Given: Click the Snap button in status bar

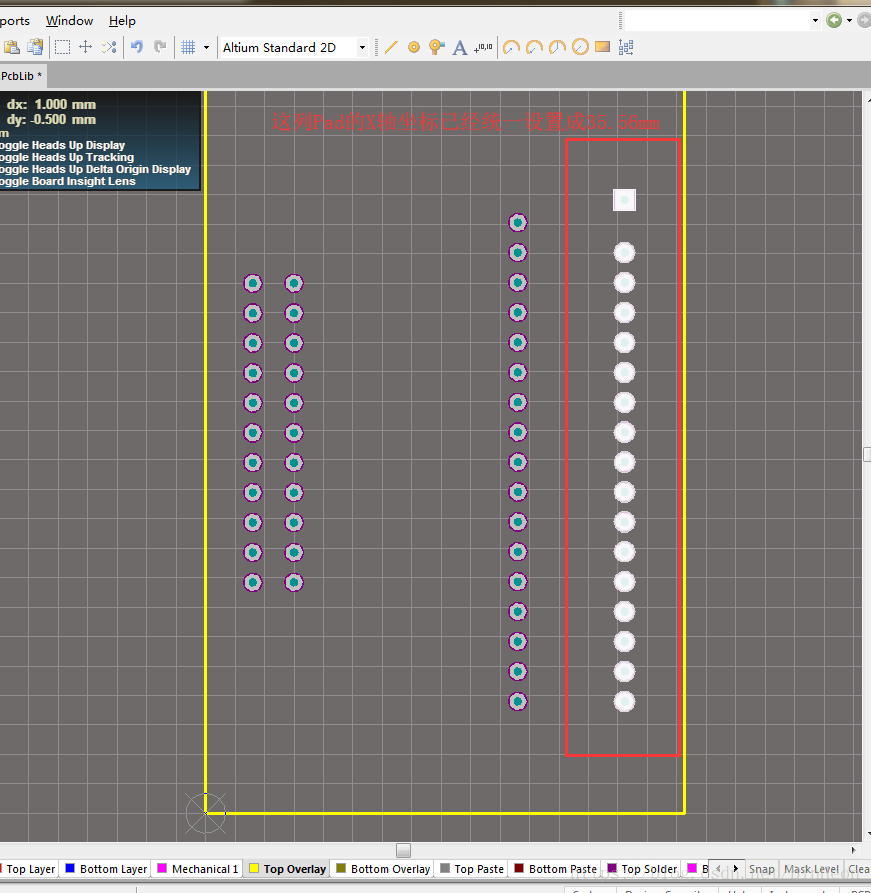Looking at the screenshot, I should [x=762, y=869].
